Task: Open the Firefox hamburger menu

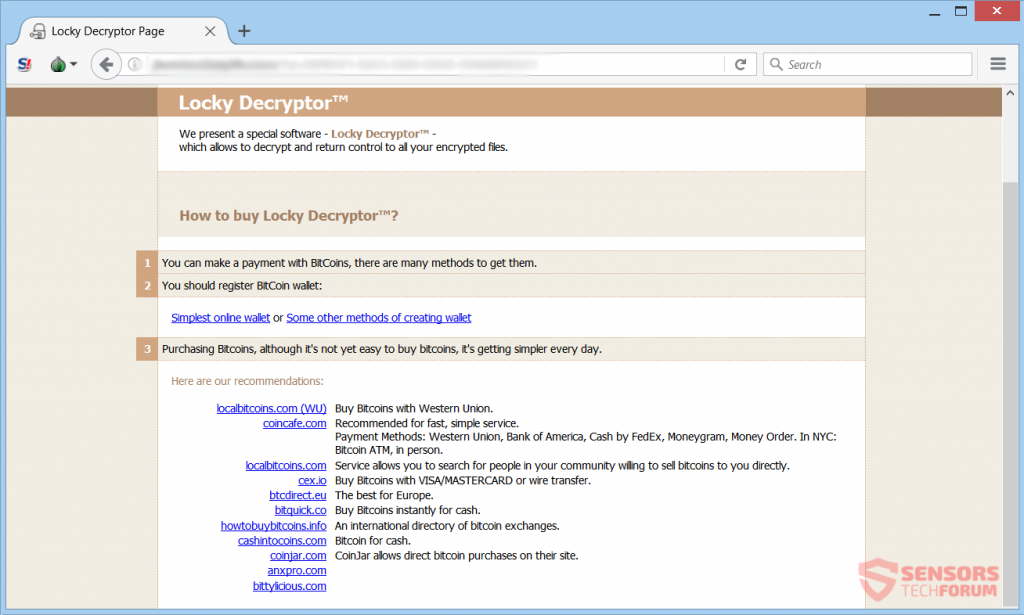Action: point(997,63)
